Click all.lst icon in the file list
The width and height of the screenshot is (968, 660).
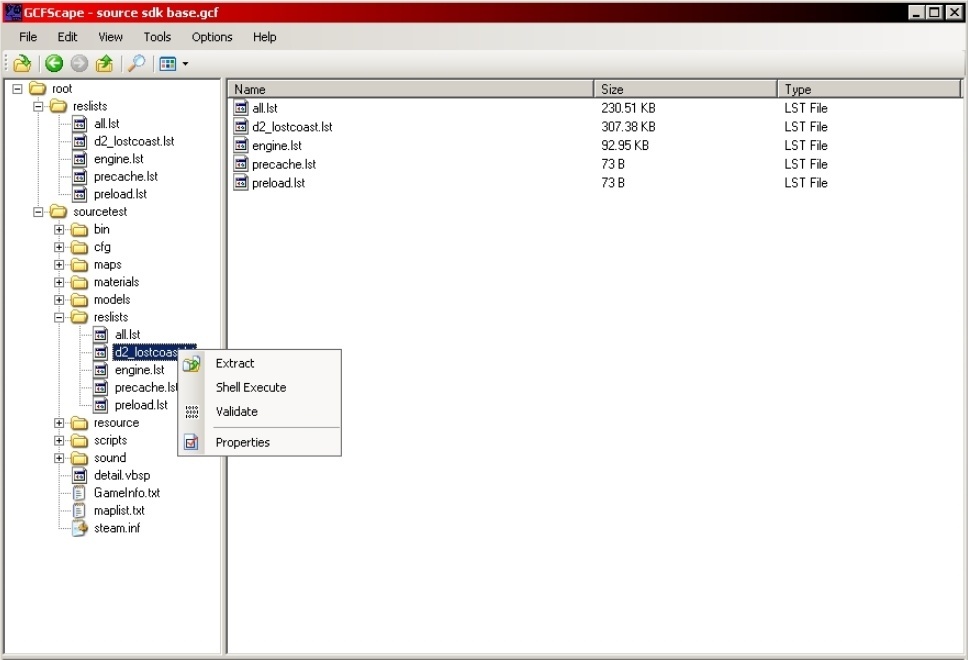(241, 108)
